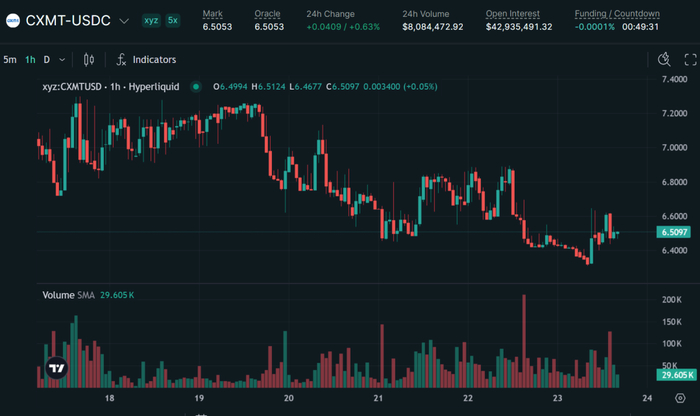Click the CXMT coin logo icon
This screenshot has height=416, width=700.
point(13,21)
